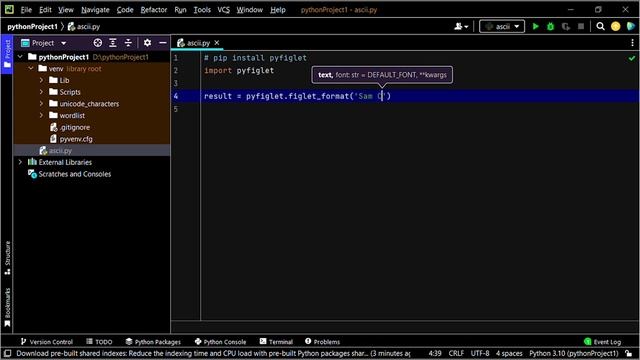This screenshot has width=640, height=360.
Task: Open the VCS menu
Action: 223,10
